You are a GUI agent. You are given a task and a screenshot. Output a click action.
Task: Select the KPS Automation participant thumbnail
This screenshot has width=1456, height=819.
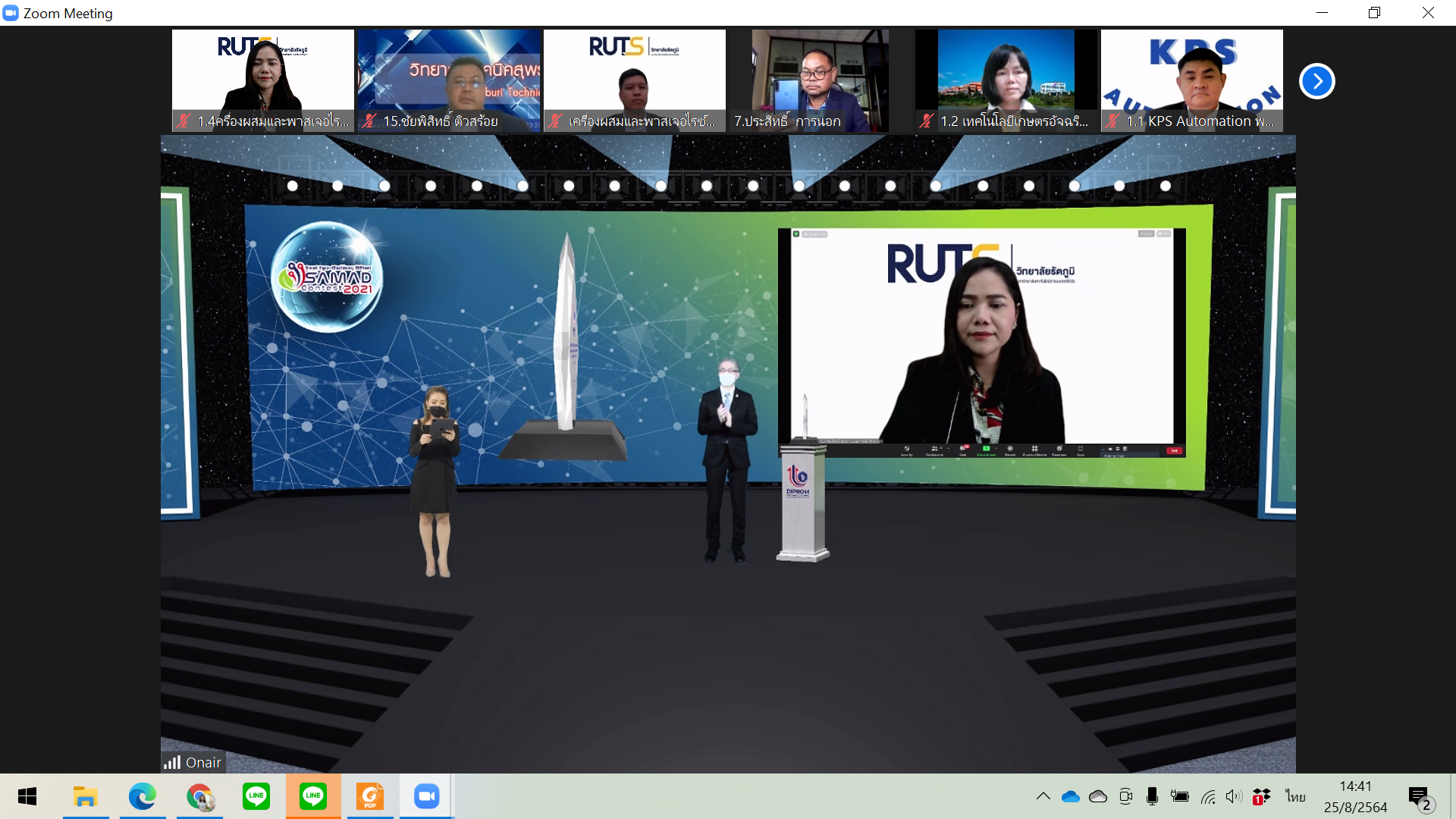coord(1191,80)
